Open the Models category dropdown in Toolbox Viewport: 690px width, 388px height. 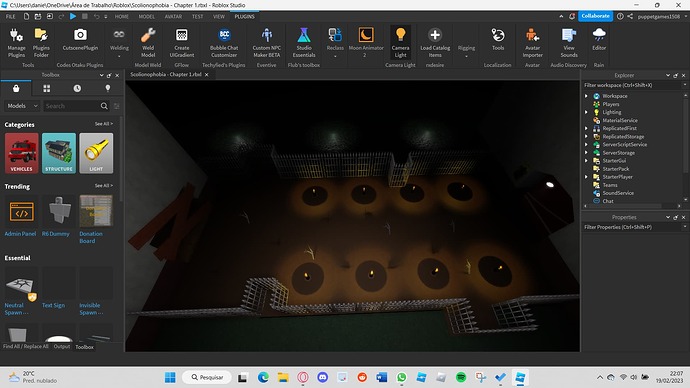22,106
